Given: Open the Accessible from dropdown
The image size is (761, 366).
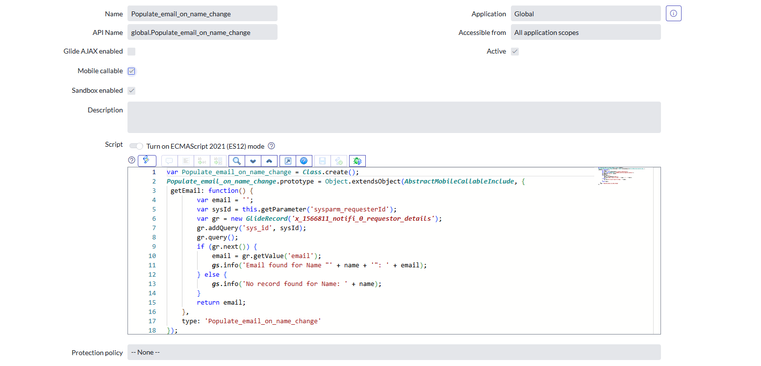Looking at the screenshot, I should [x=585, y=33].
